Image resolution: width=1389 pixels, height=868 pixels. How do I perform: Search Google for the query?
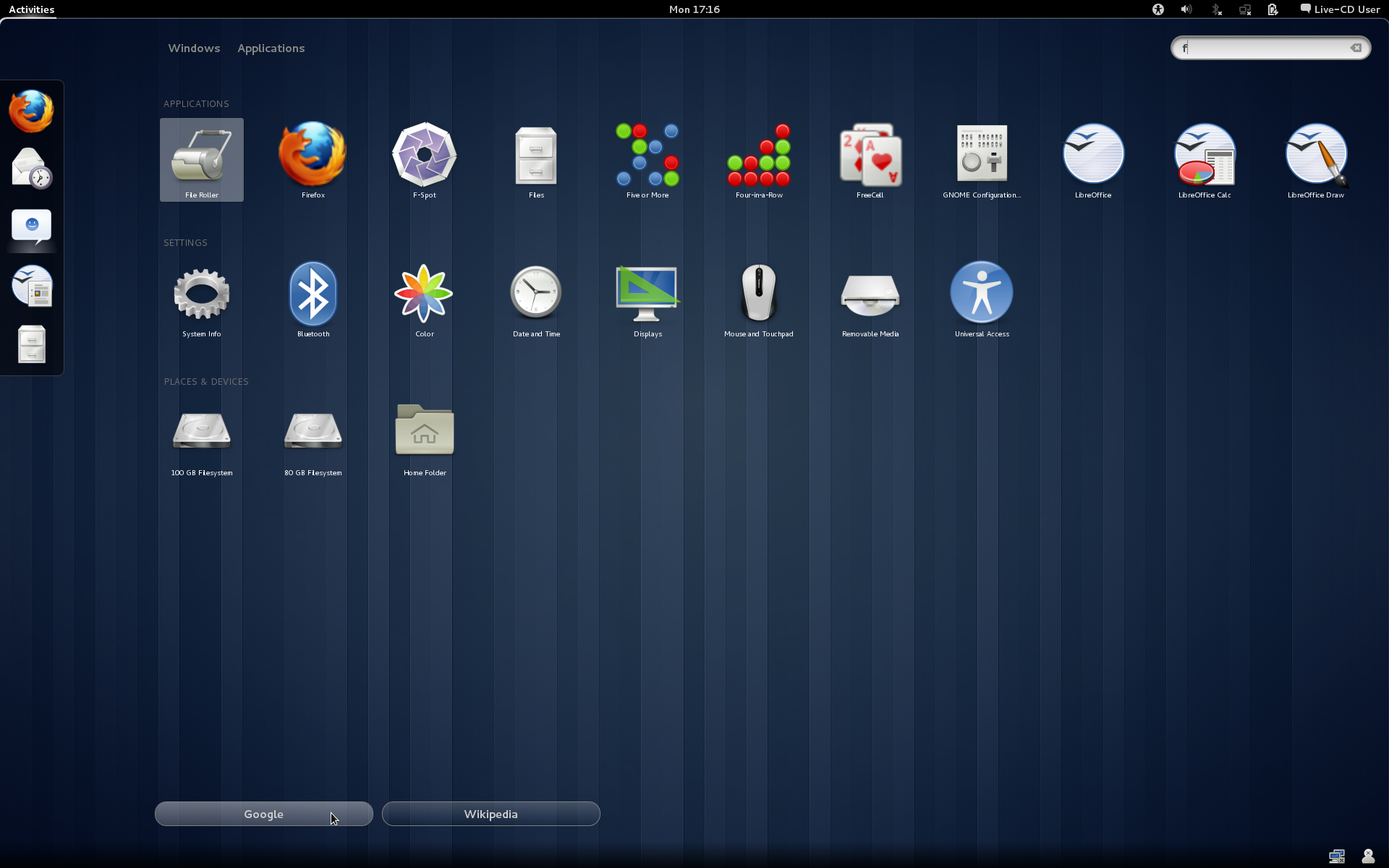[x=264, y=814]
